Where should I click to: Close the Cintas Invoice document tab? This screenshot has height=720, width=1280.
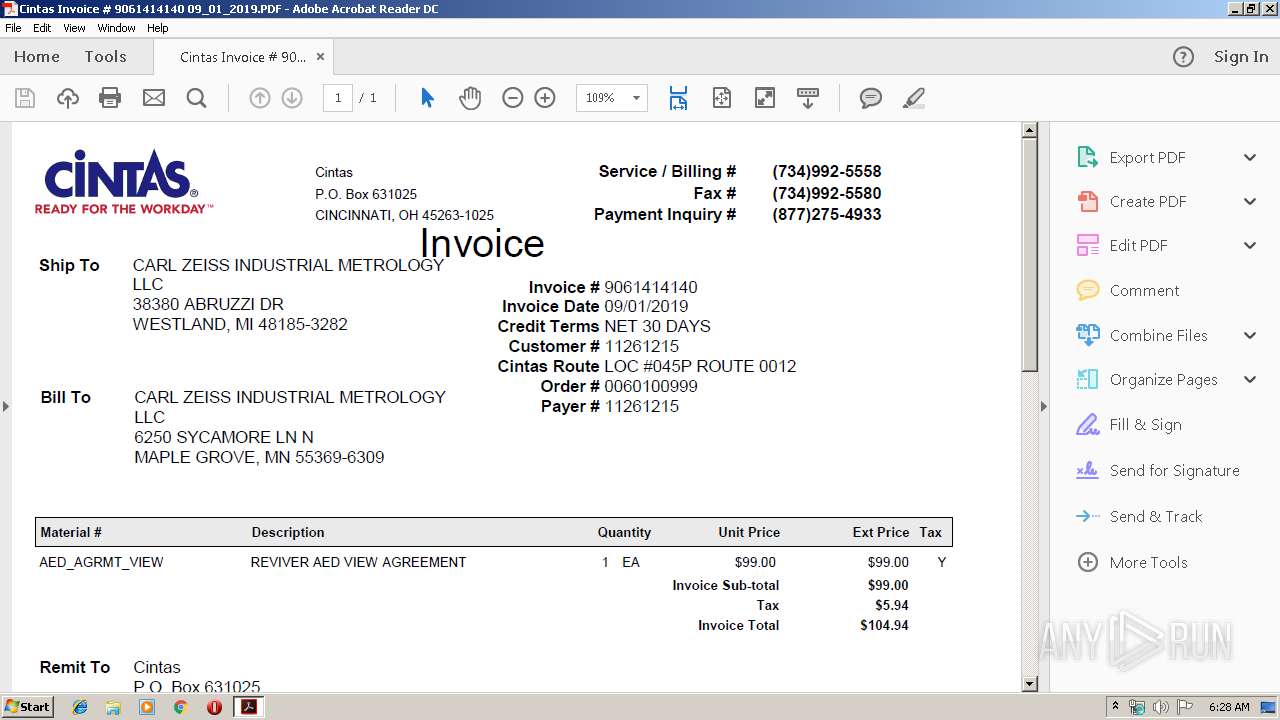[320, 57]
